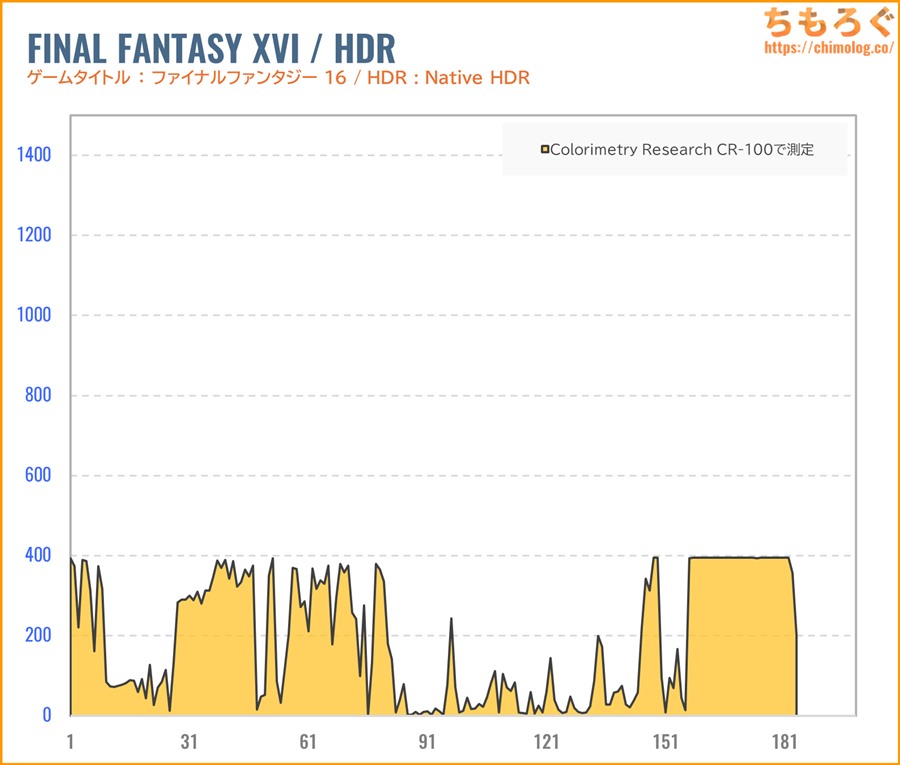Select the 1000 y-axis label

(x=33, y=315)
